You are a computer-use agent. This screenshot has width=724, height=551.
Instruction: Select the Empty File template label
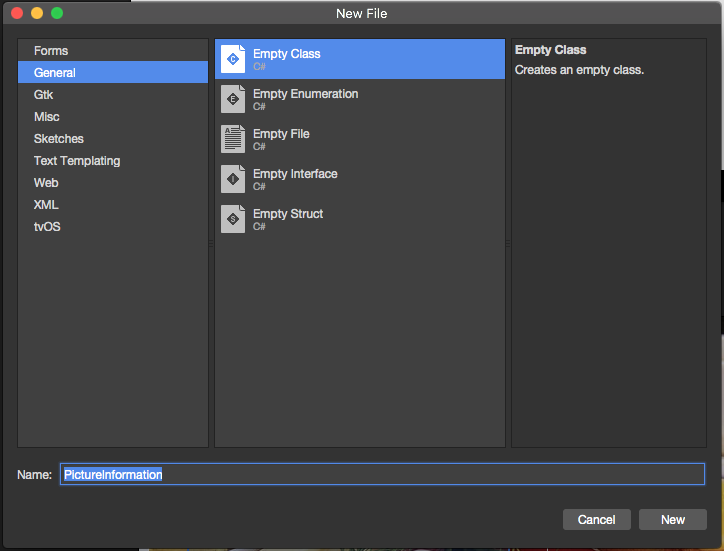281,134
